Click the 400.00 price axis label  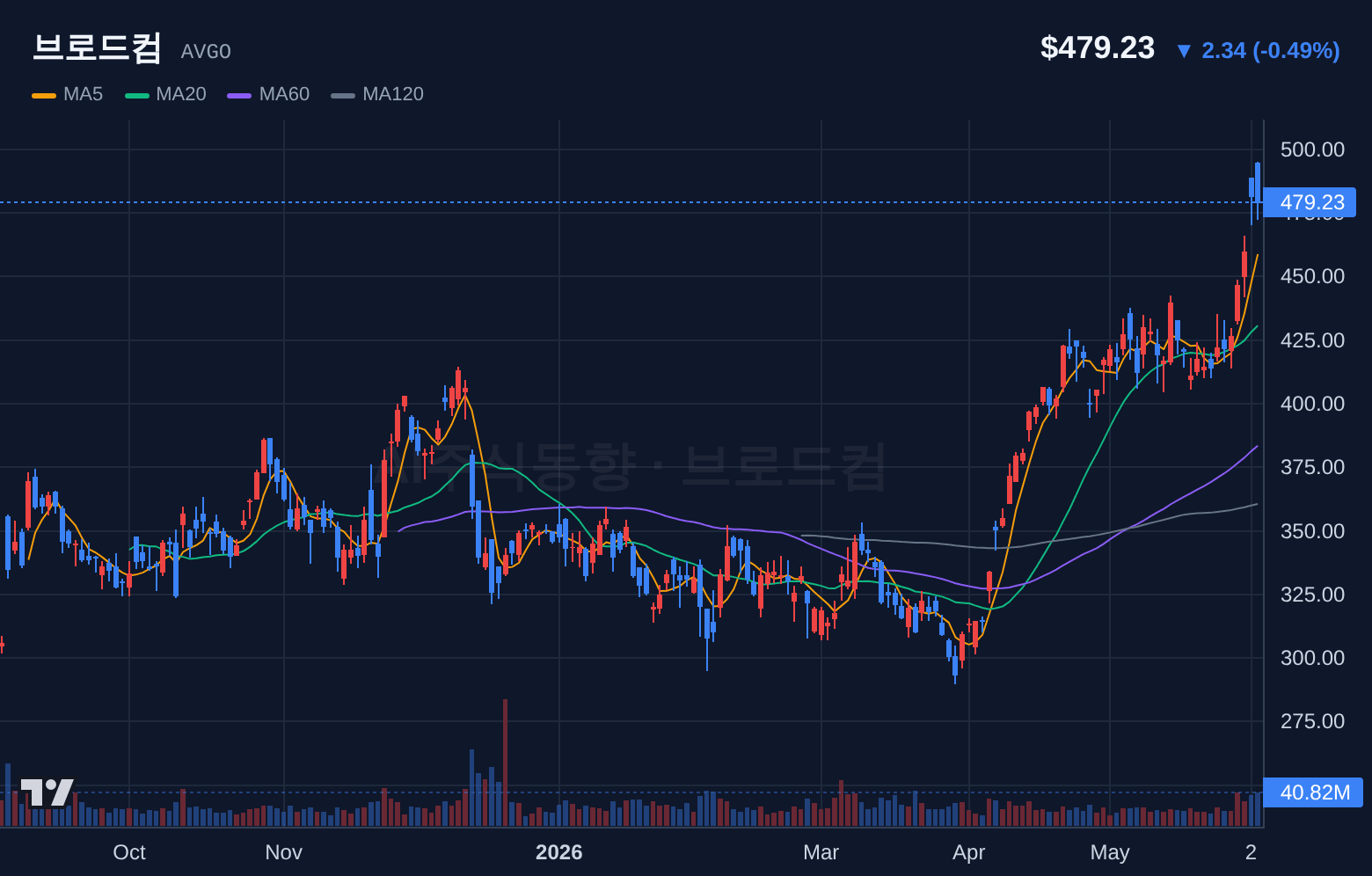point(1312,404)
